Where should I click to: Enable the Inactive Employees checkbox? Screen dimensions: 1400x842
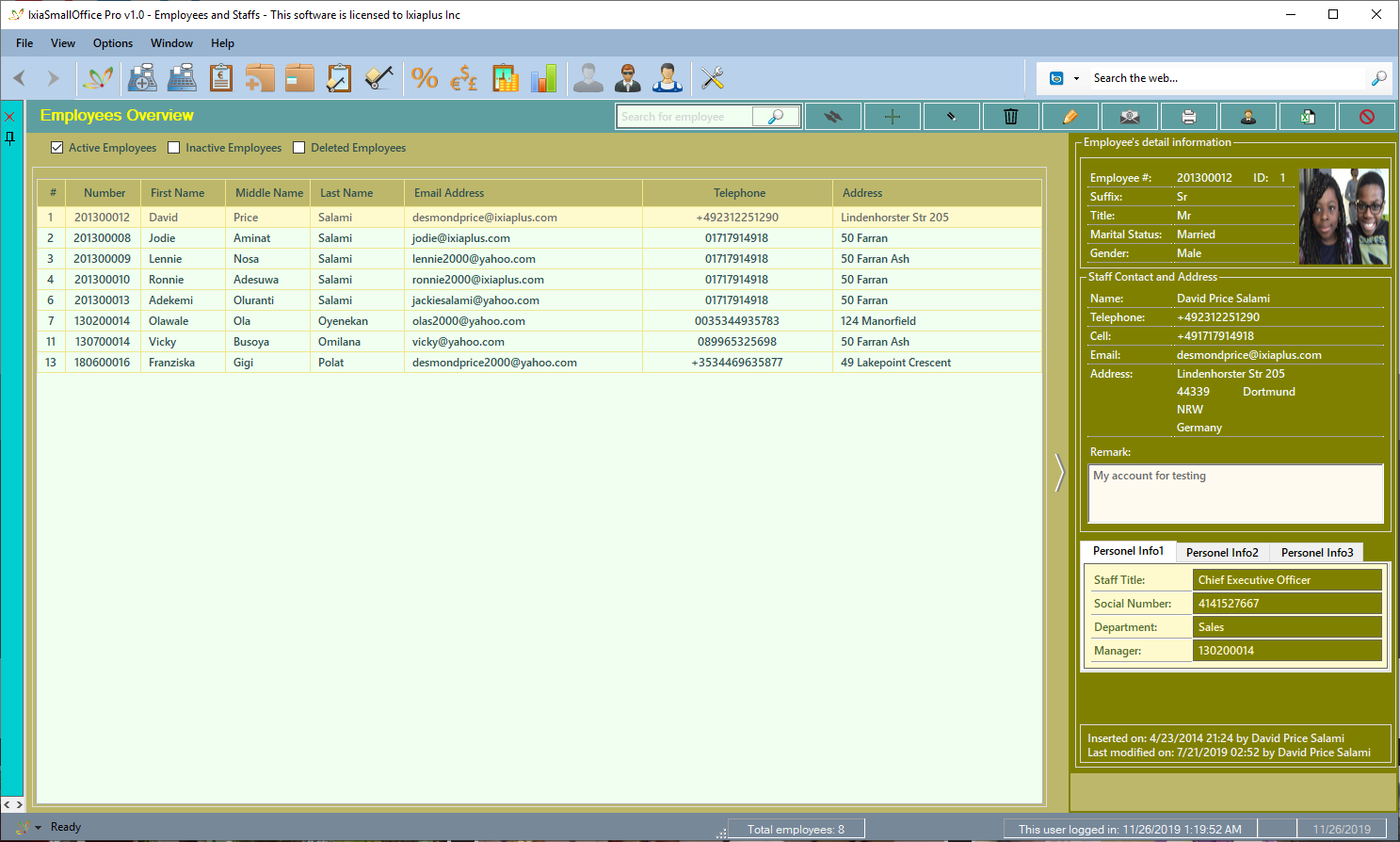pos(174,148)
